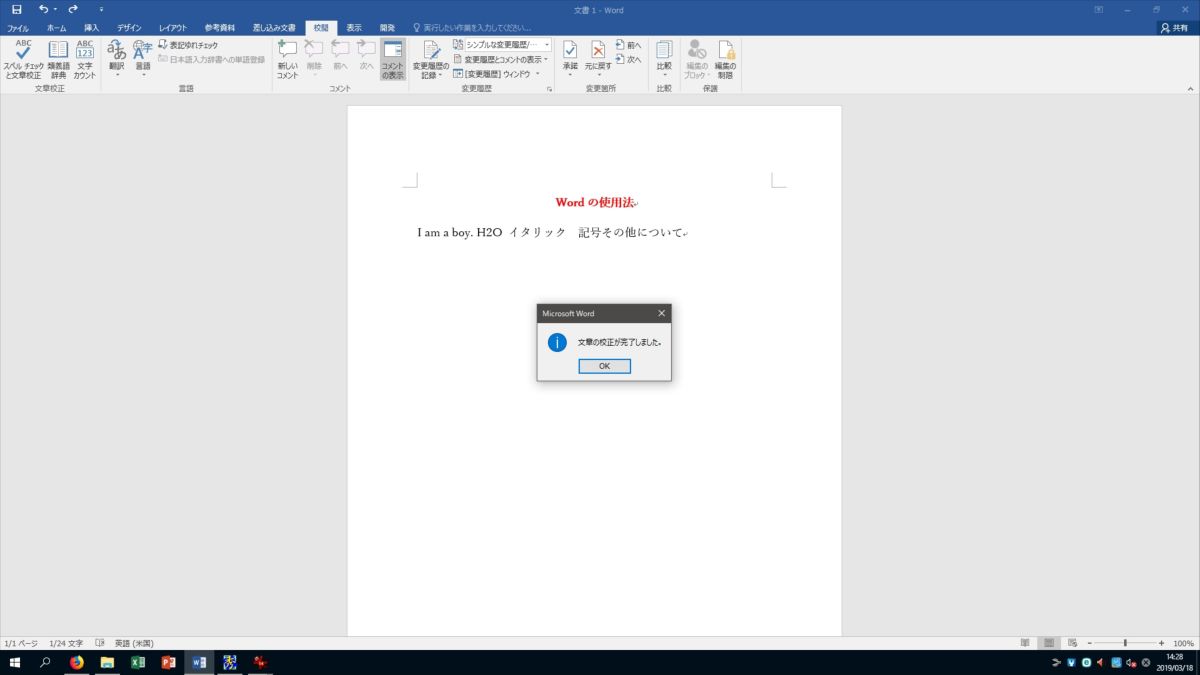This screenshot has height=675, width=1200.
Task: Close the Microsoft Word dialog
Action: [661, 313]
